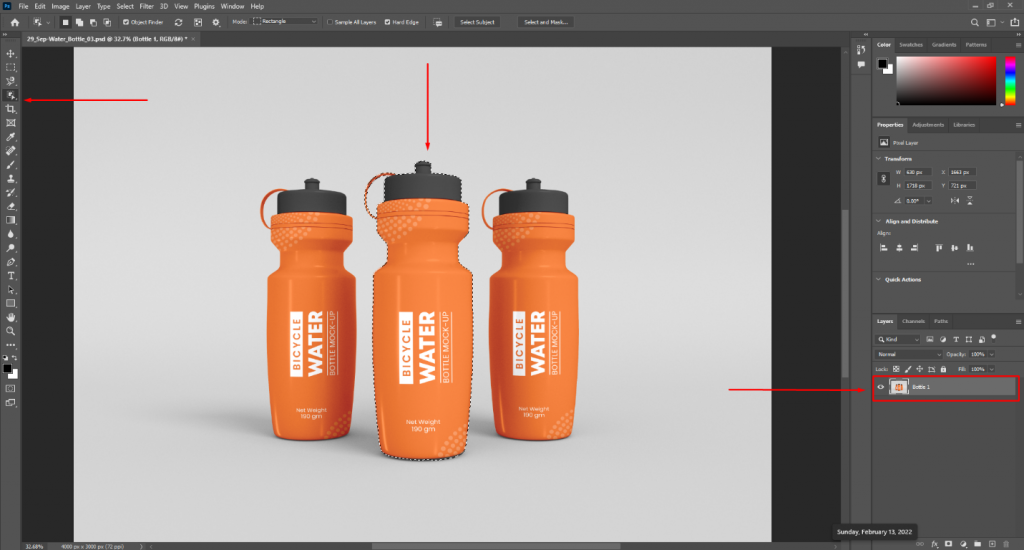Screen dimensions: 1024x550
Task: Click the hue spectrum slider
Action: [x=1010, y=80]
